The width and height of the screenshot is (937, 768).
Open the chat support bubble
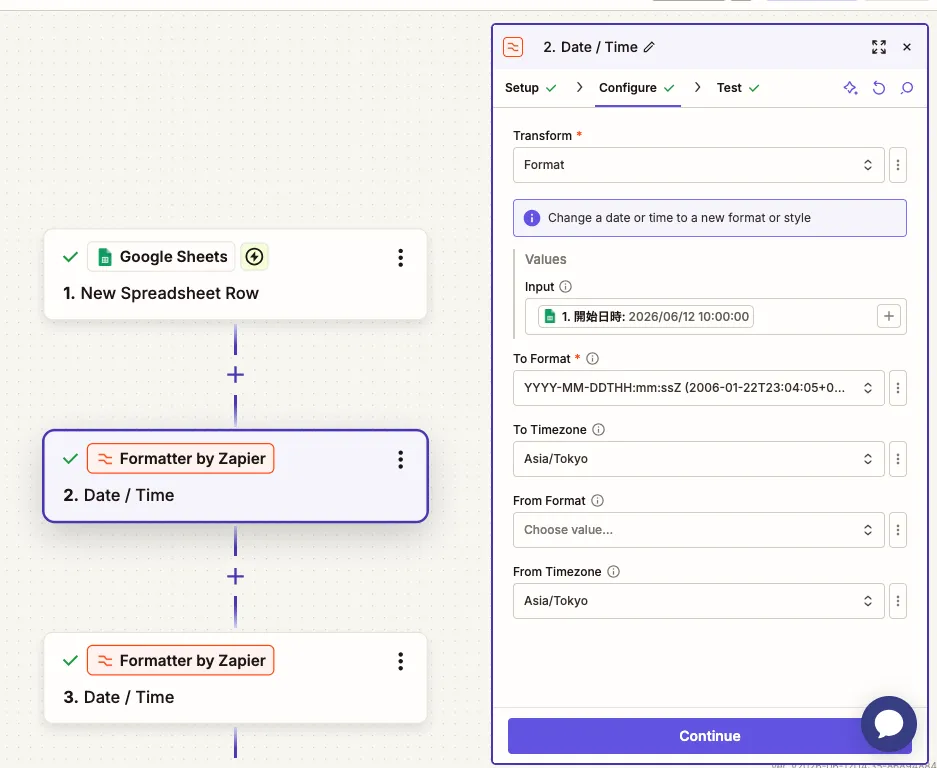889,724
